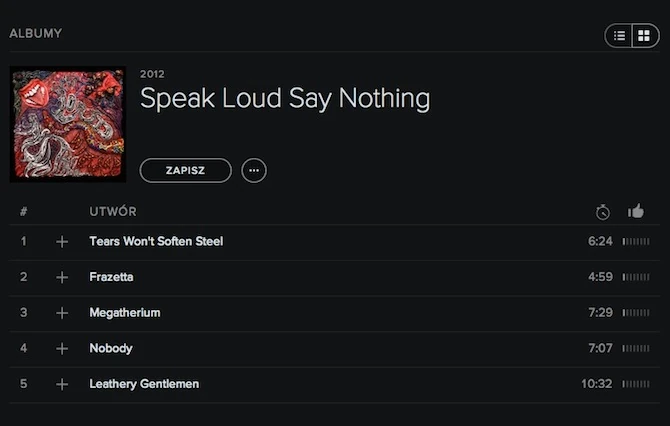Select the Leathery Gentlemen track title
Screen dimensions: 670x426
tap(144, 384)
